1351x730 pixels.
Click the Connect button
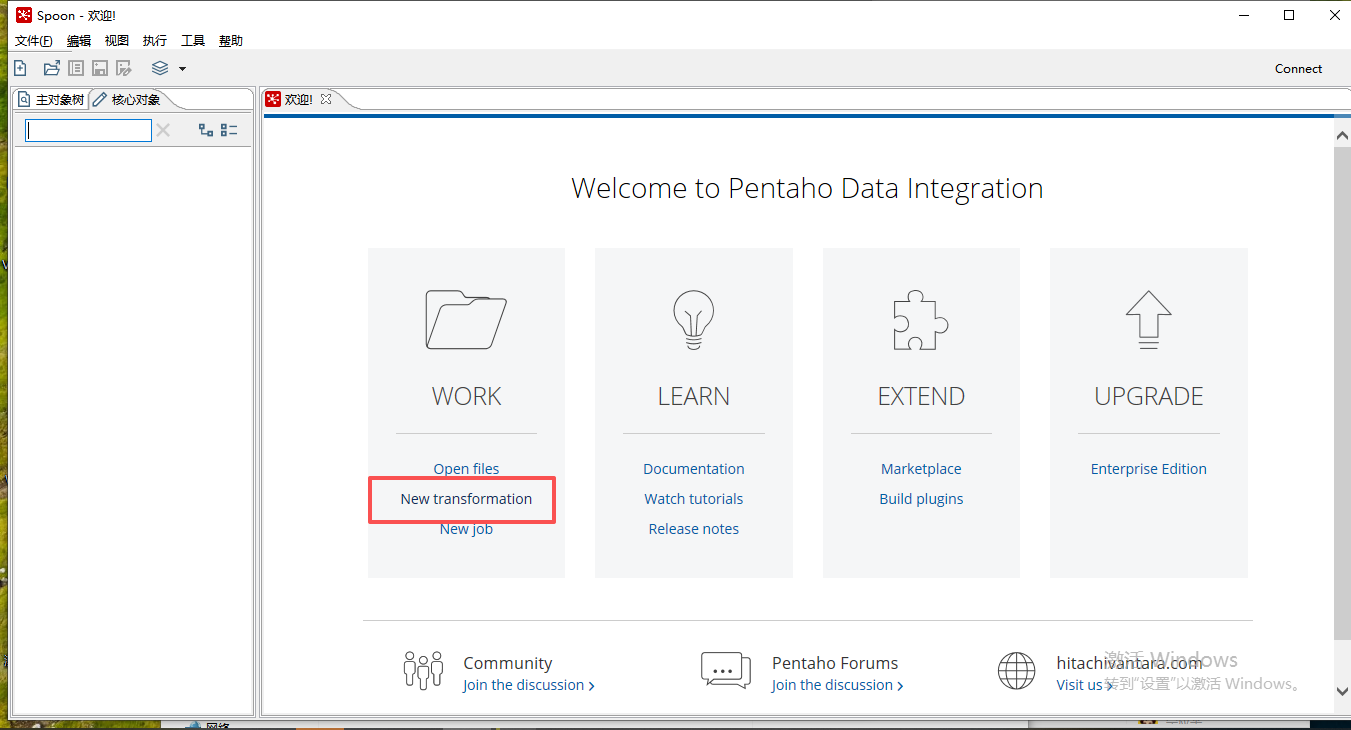pos(1298,68)
